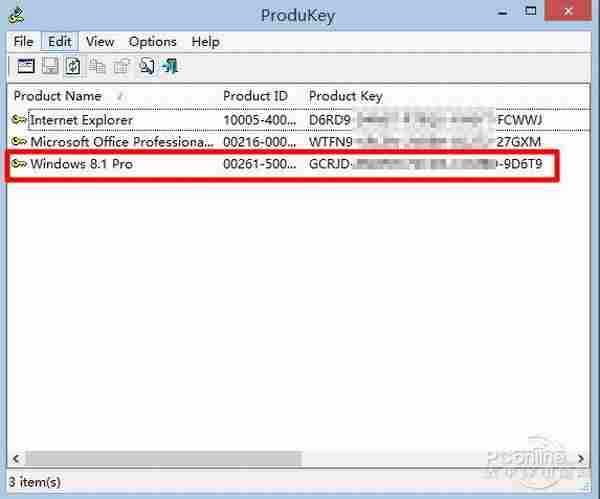600x499 pixels.
Task: Click the Refresh toolbar icon
Action: 73,66
